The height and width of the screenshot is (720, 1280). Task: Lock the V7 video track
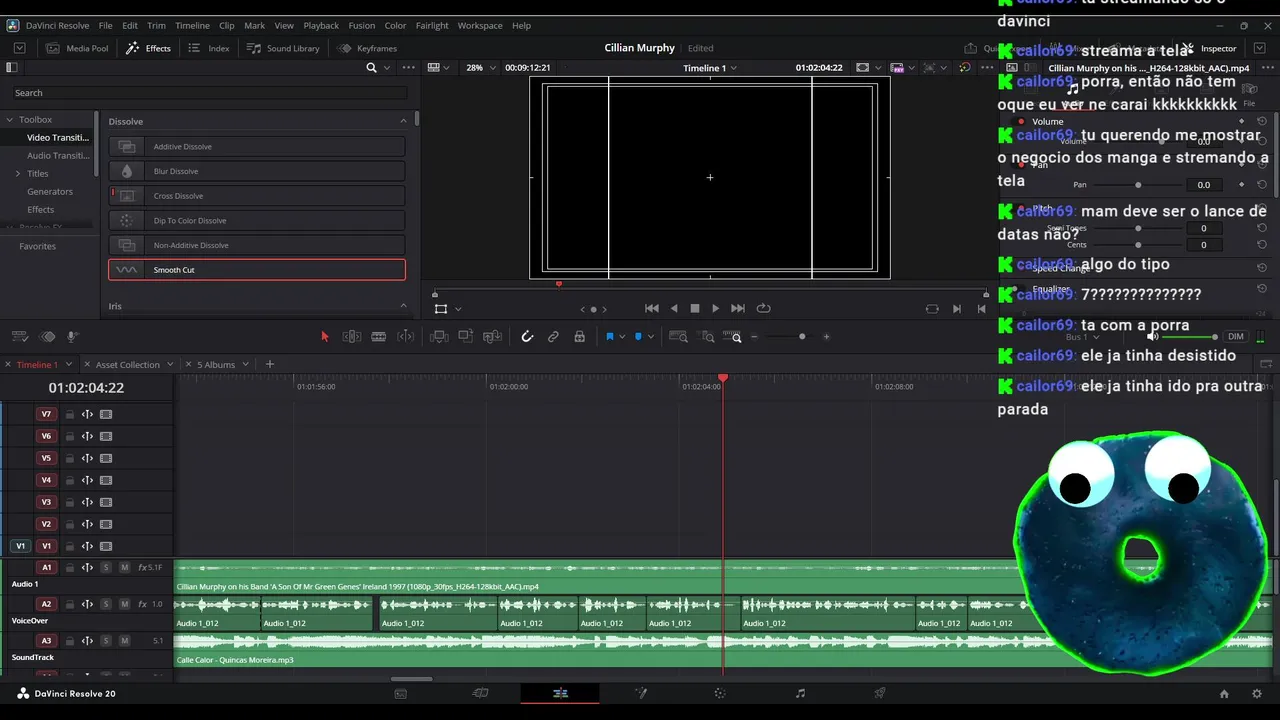click(70, 414)
